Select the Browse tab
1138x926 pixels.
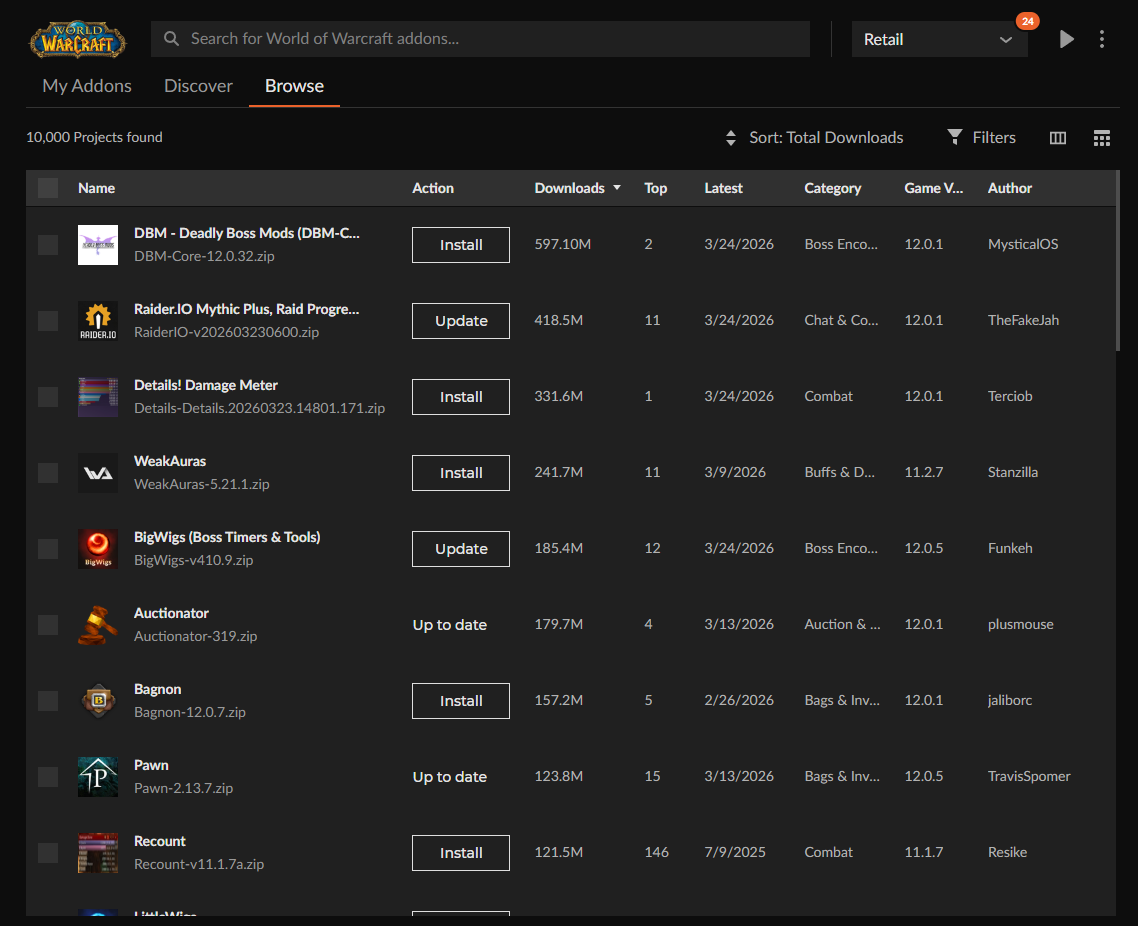(x=294, y=86)
